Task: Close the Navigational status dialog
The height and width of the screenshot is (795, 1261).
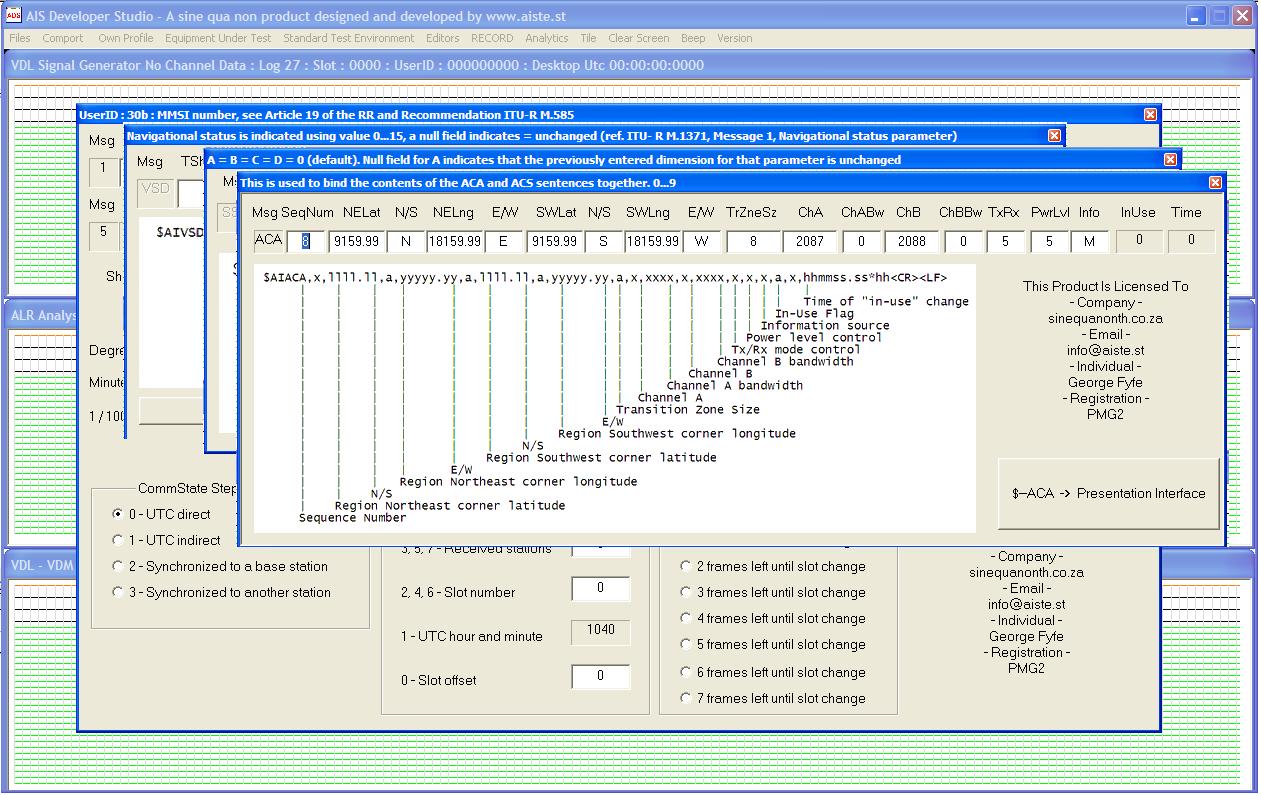Action: point(1054,136)
